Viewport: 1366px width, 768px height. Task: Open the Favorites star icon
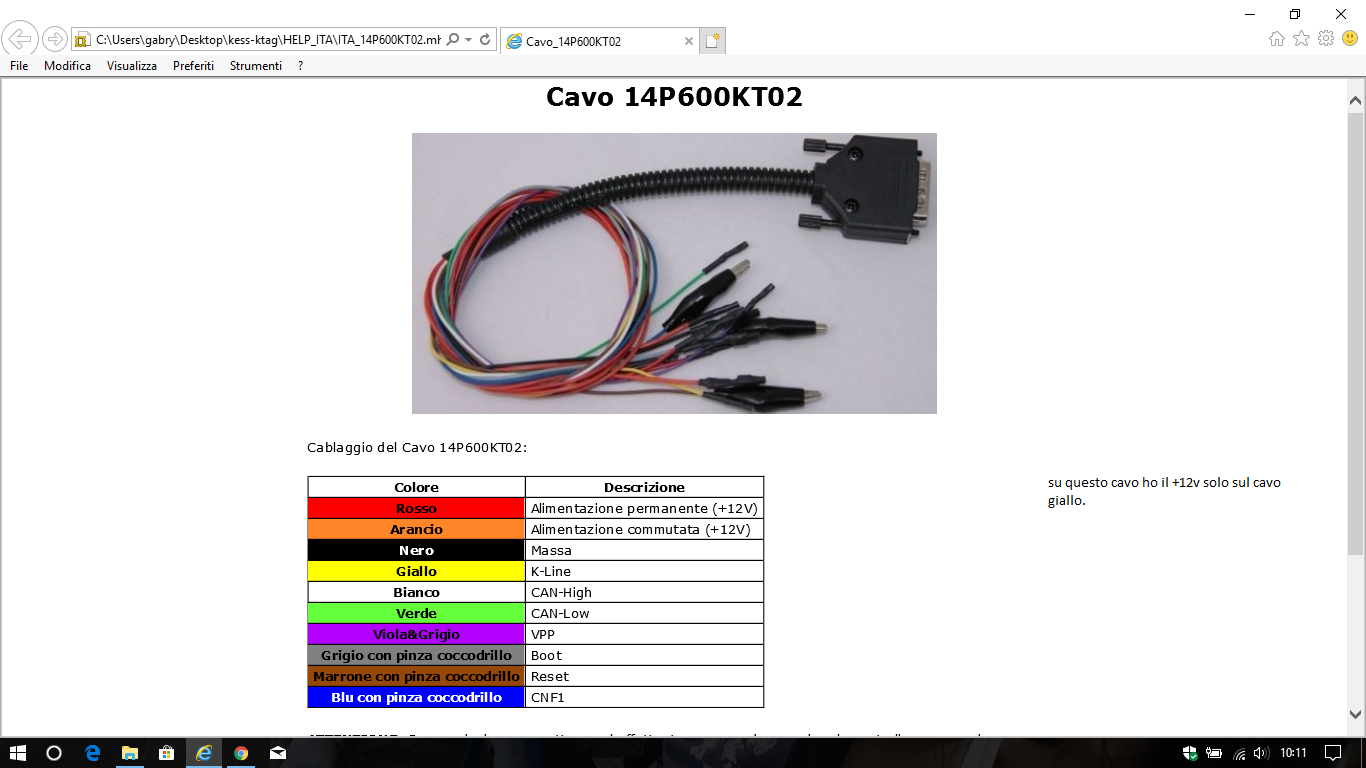coord(1301,39)
